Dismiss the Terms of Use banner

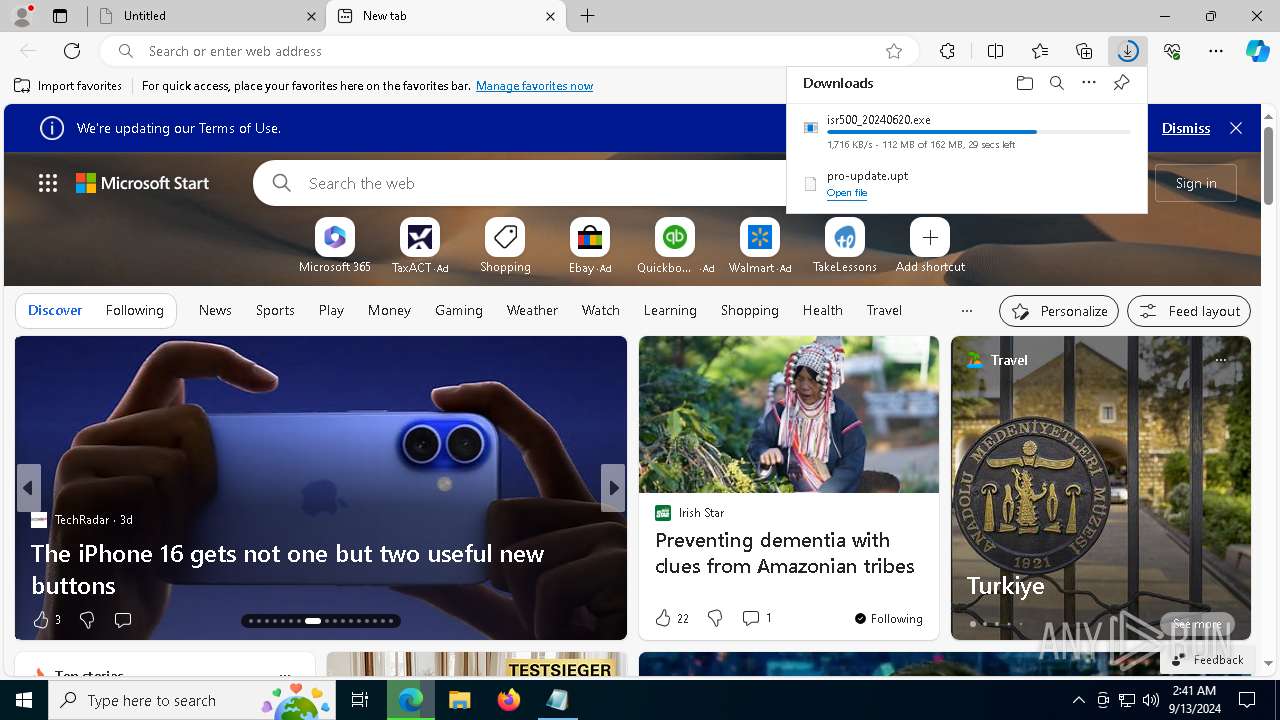click(x=1186, y=128)
